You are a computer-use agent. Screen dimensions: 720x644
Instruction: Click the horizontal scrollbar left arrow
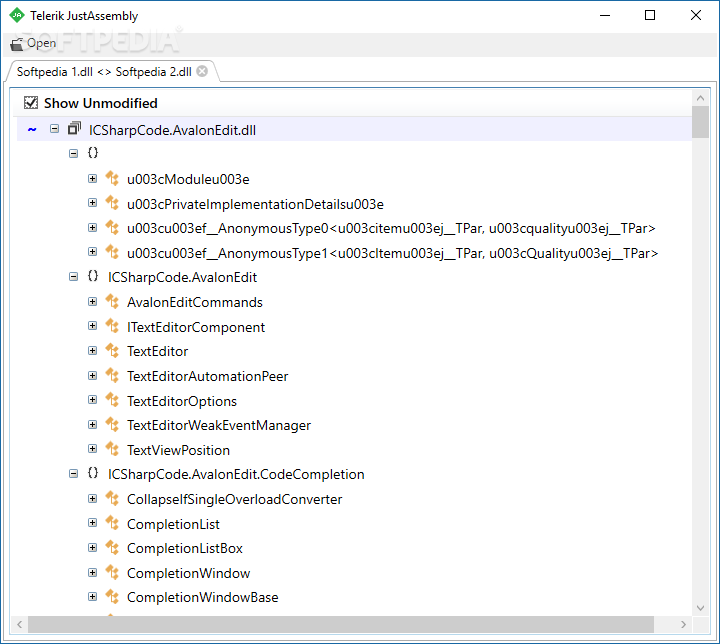pyautogui.click(x=19, y=624)
